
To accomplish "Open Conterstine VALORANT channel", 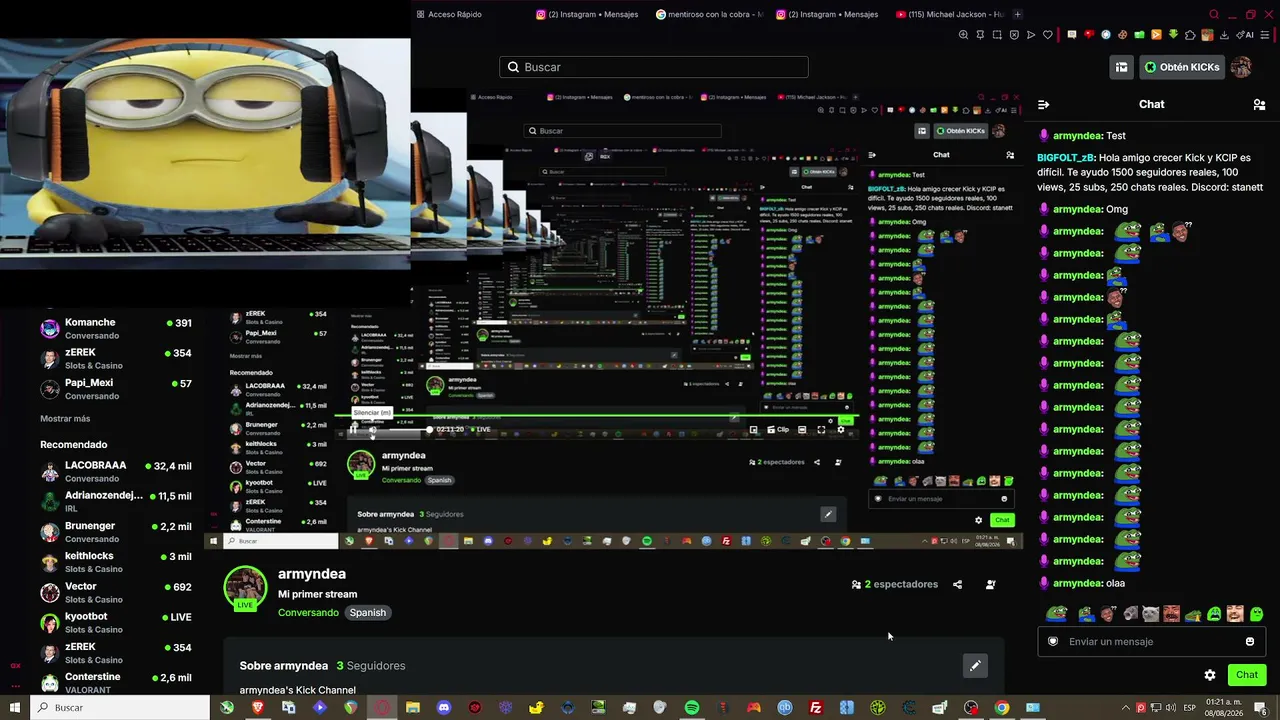I will 116,683.
